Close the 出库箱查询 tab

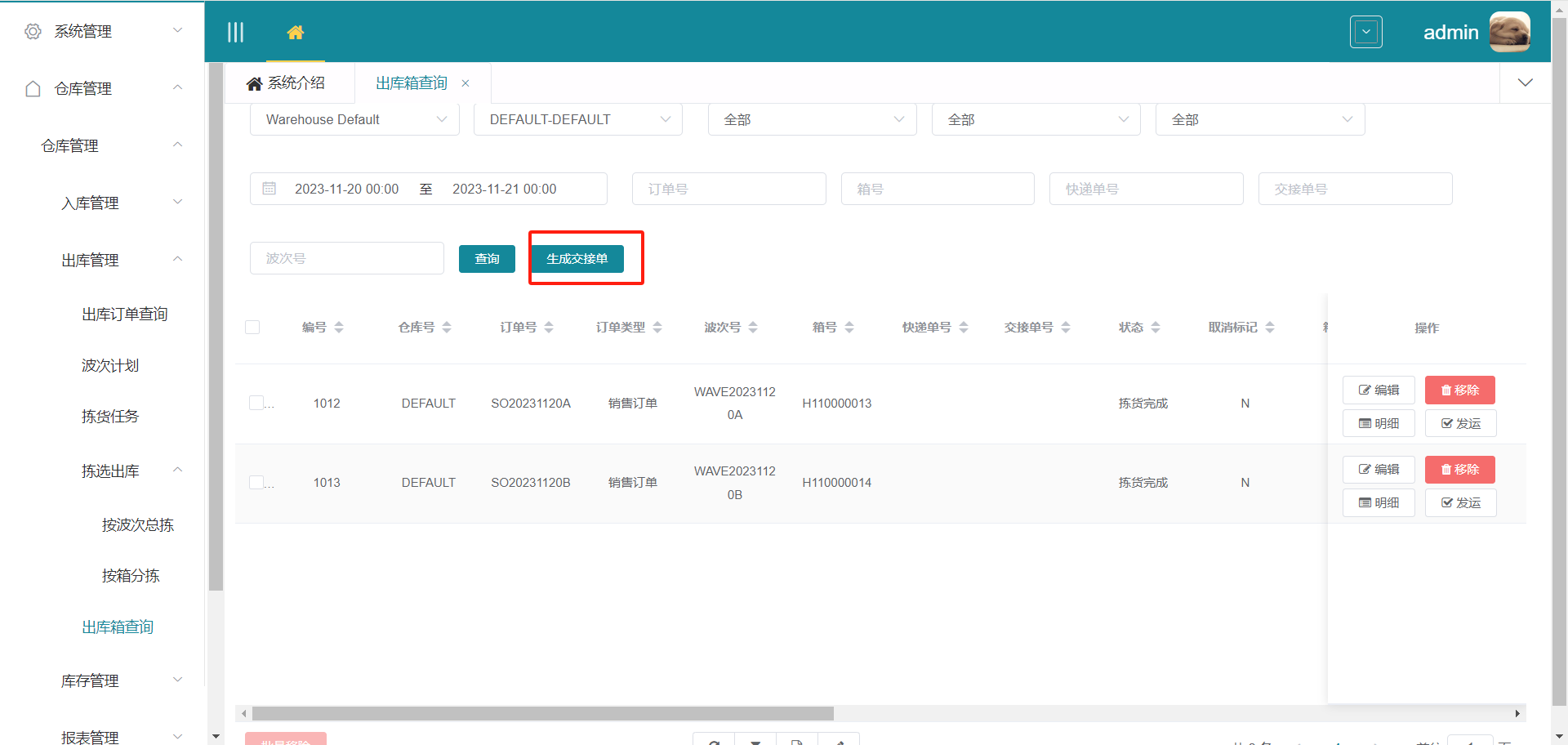click(x=465, y=83)
